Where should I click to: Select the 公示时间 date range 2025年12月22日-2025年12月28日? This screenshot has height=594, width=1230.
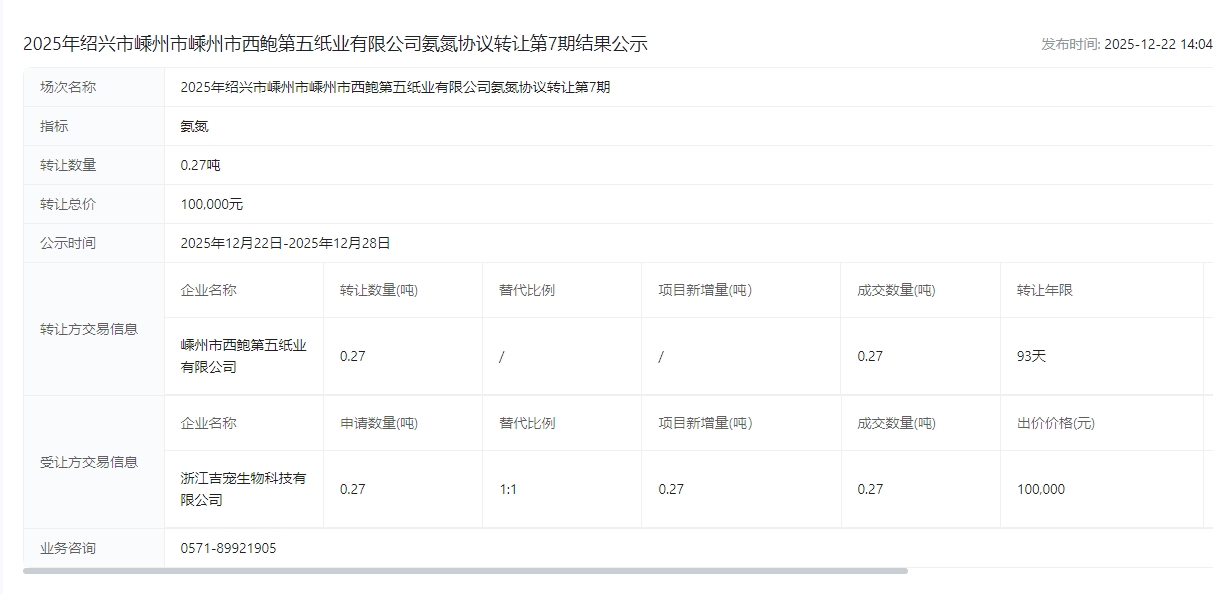pyautogui.click(x=285, y=243)
